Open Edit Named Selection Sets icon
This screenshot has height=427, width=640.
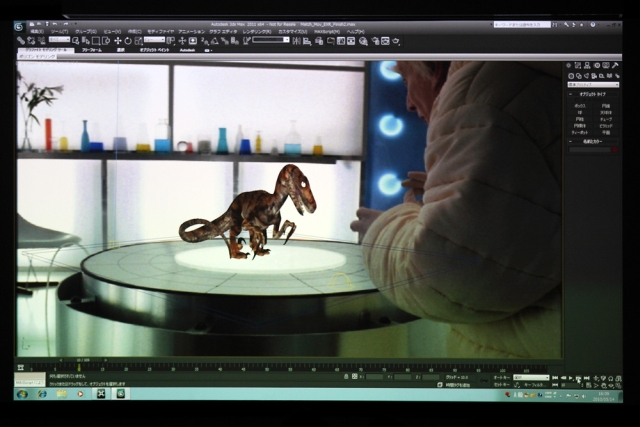pos(247,40)
